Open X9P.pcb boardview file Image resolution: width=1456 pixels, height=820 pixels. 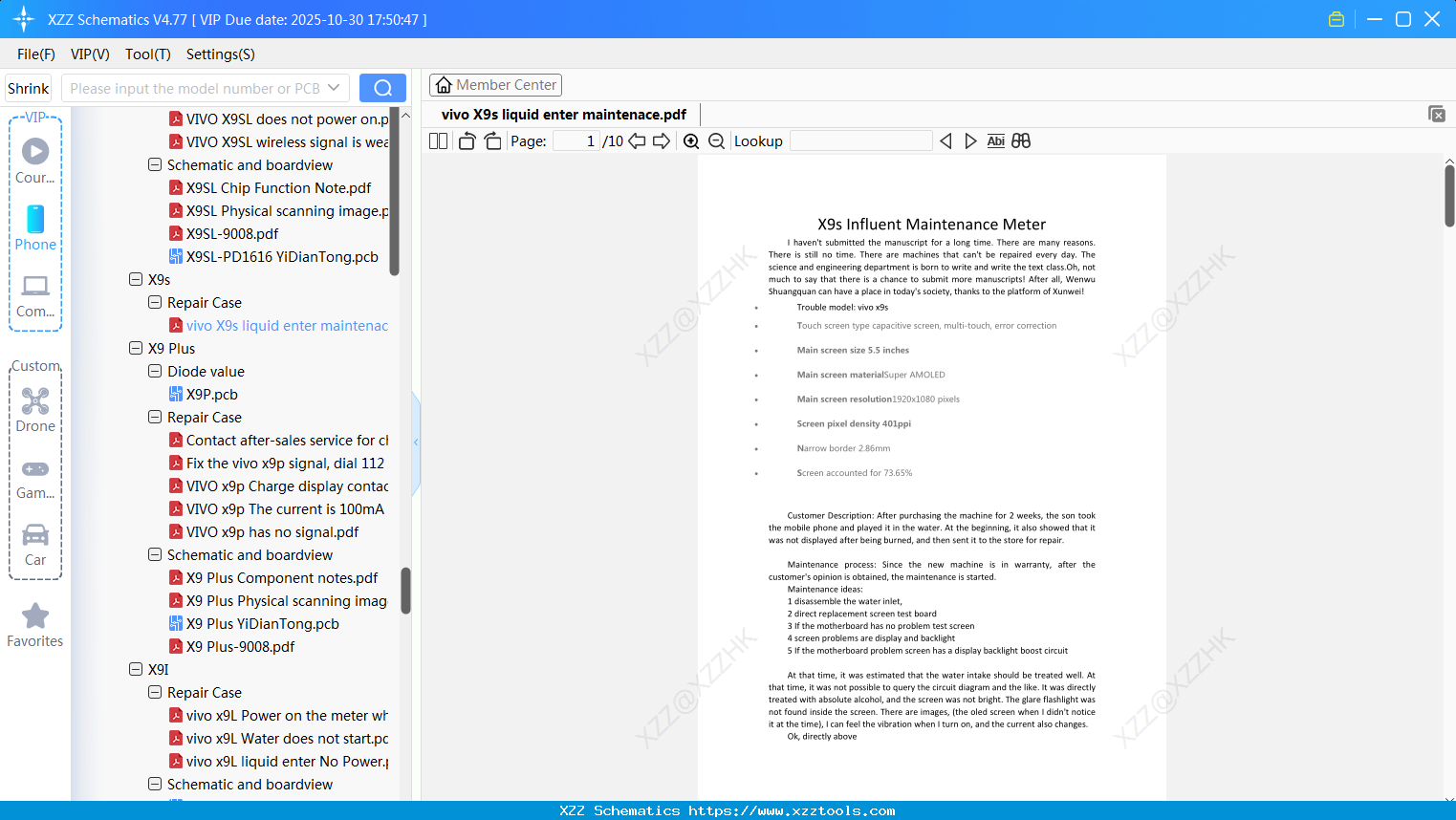pyautogui.click(x=203, y=395)
